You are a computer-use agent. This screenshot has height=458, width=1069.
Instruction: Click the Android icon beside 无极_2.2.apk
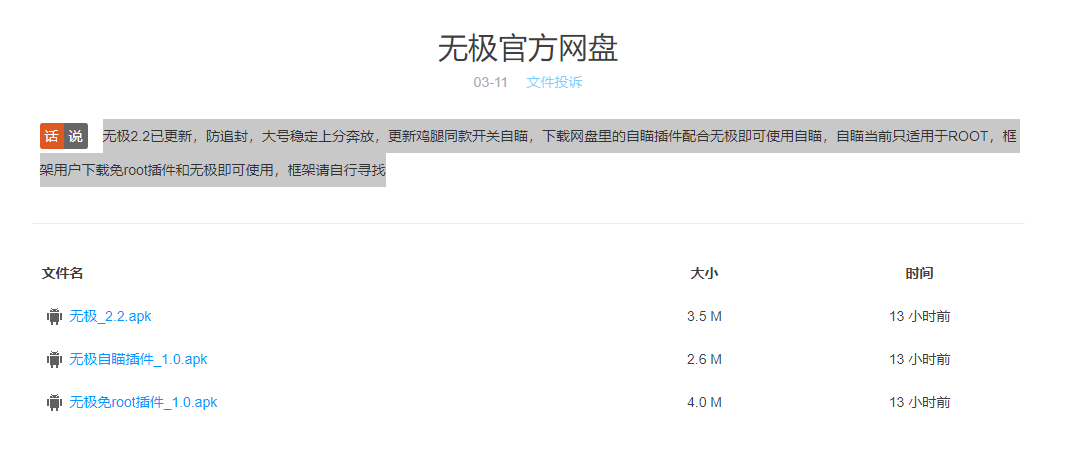pos(54,316)
